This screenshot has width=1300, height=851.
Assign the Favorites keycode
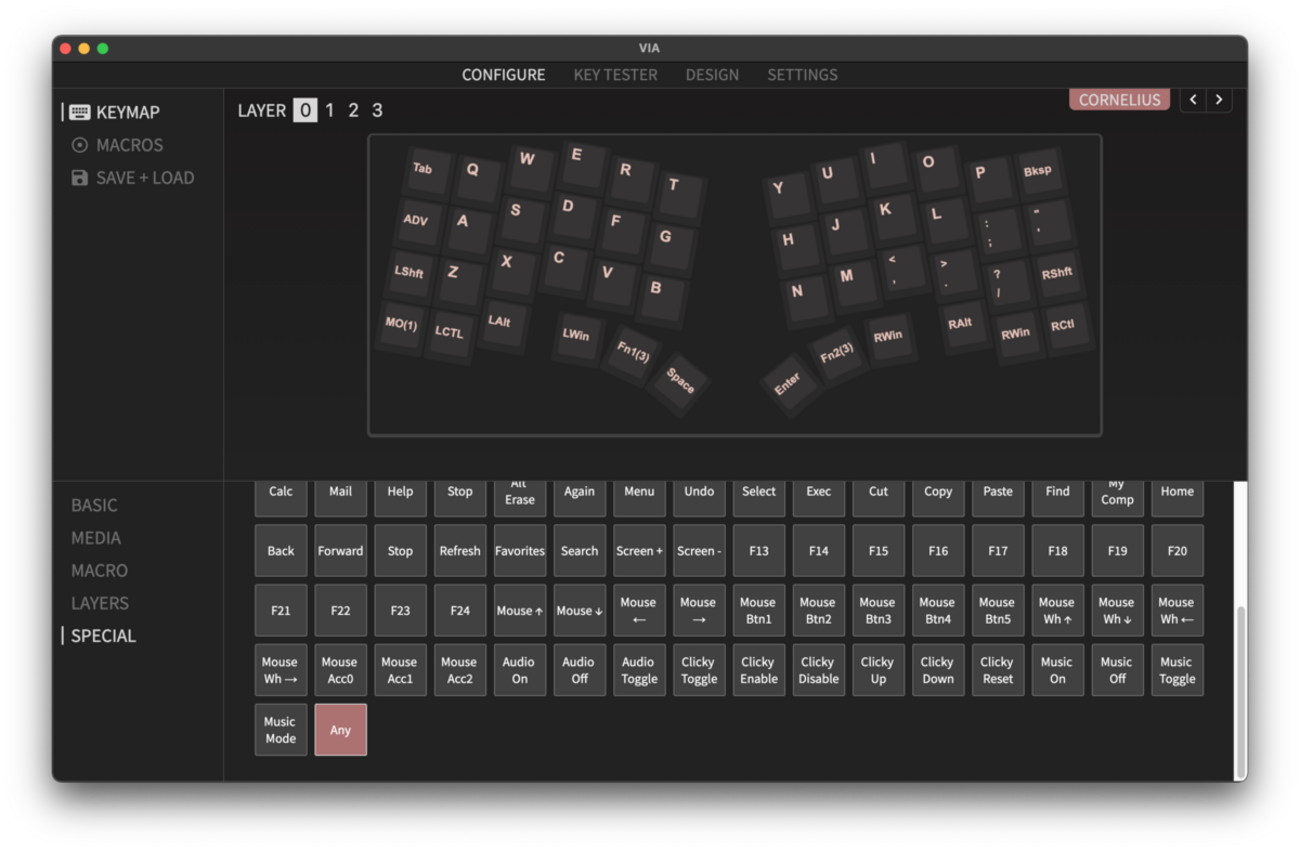coord(520,551)
